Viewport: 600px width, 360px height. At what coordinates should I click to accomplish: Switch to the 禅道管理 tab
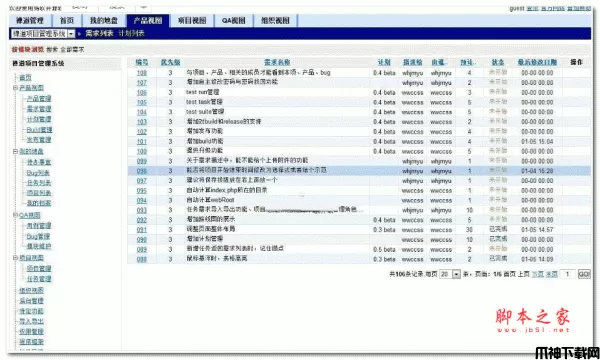tap(30, 21)
